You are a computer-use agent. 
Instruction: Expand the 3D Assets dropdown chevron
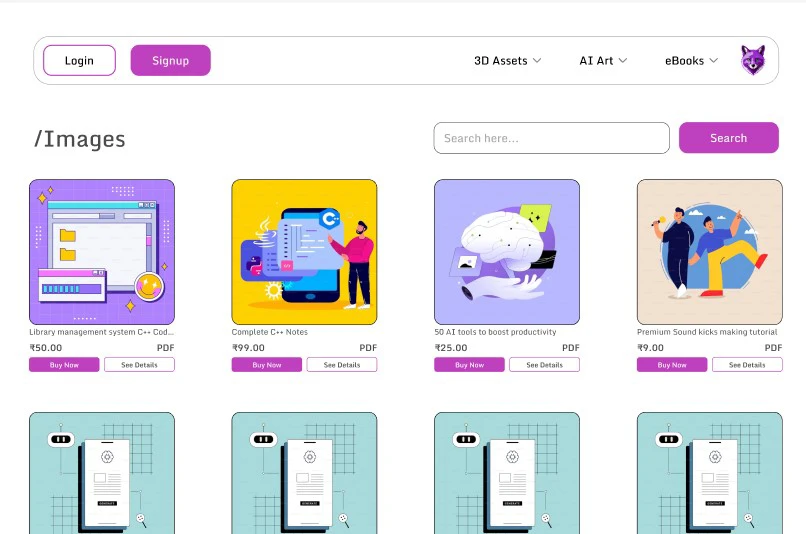(537, 61)
